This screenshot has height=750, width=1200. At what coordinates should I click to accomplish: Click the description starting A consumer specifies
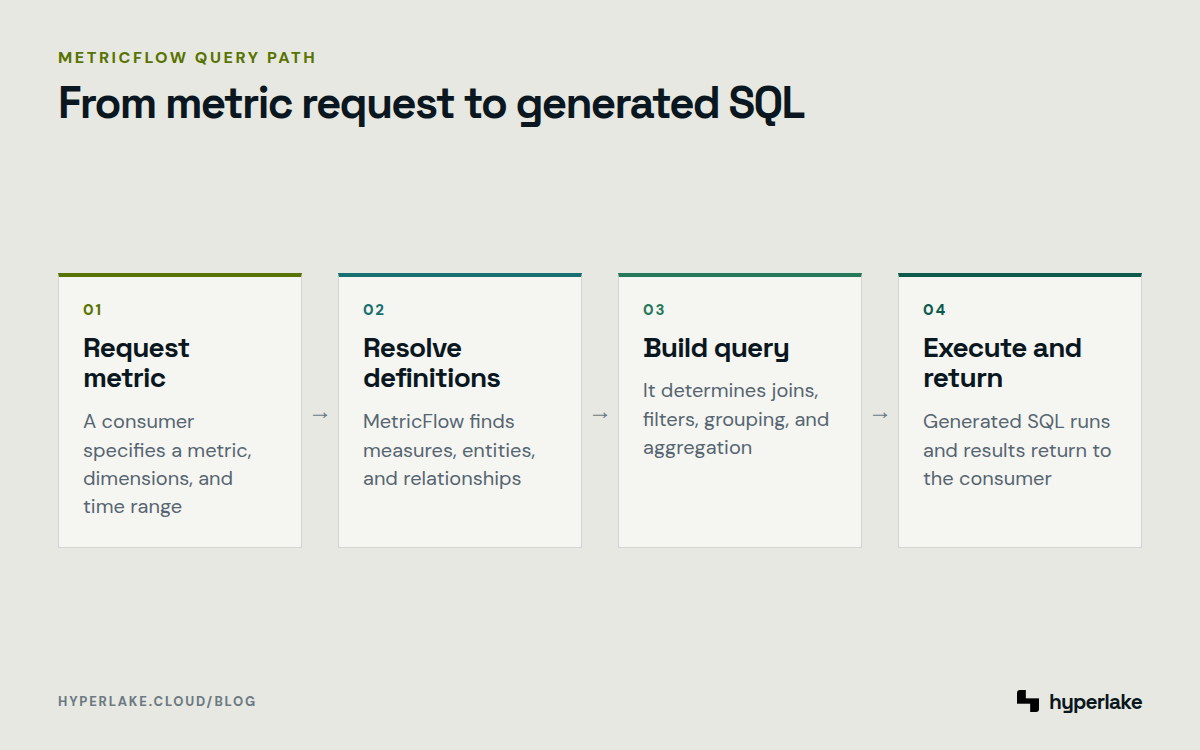pyautogui.click(x=168, y=464)
